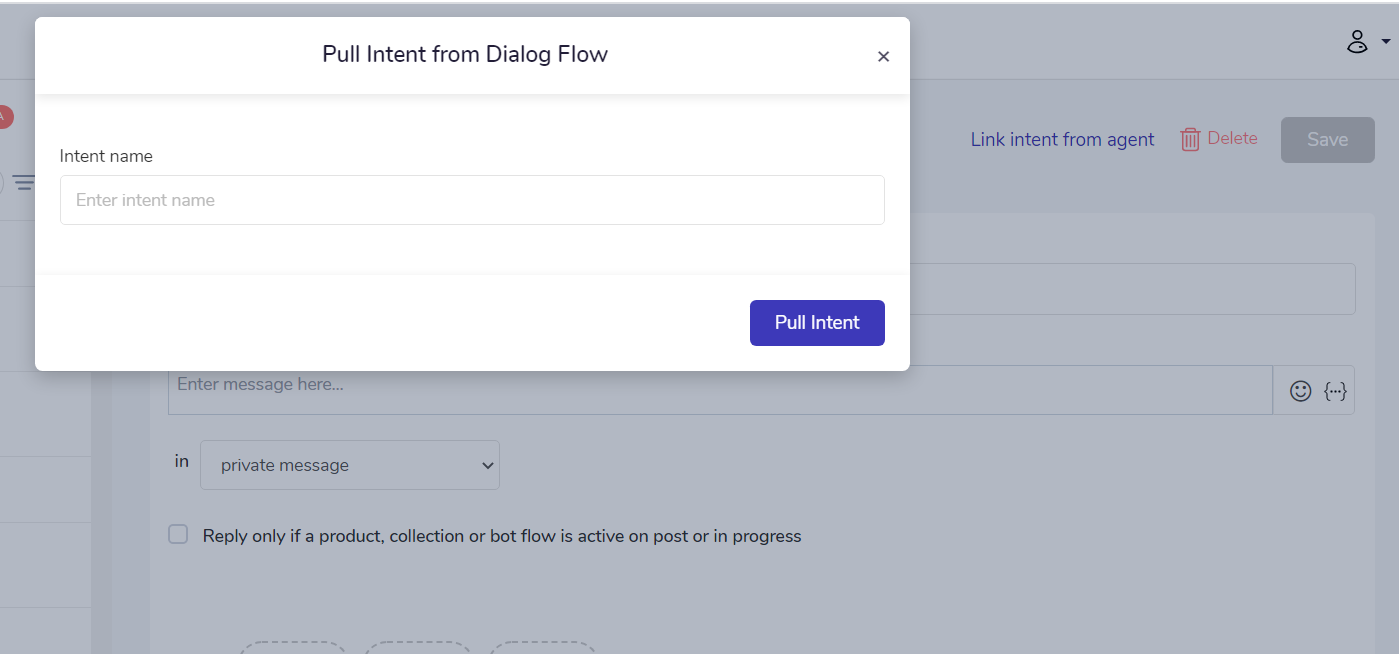Click the red badge in sidebar

tap(4, 117)
